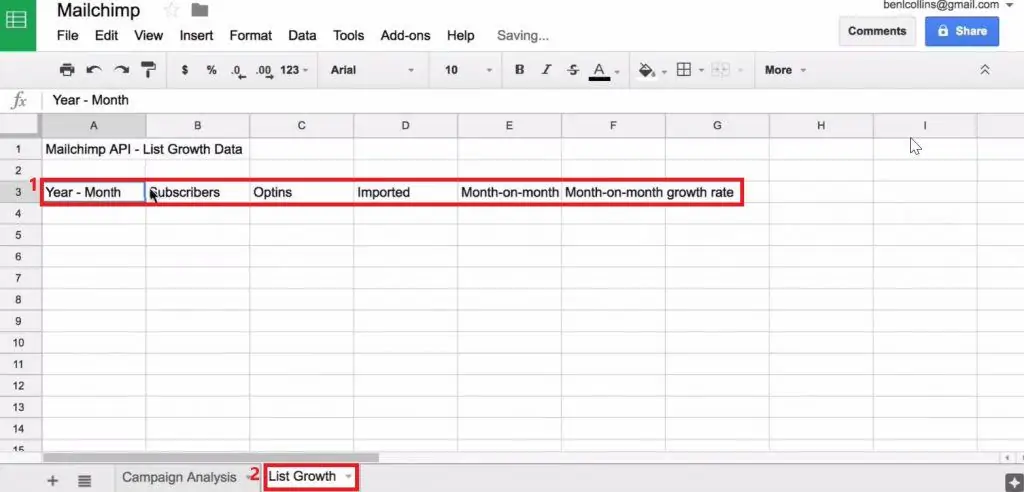Open the List Growth tab dropdown arrow
Image resolution: width=1024 pixels, height=492 pixels.
[x=349, y=477]
